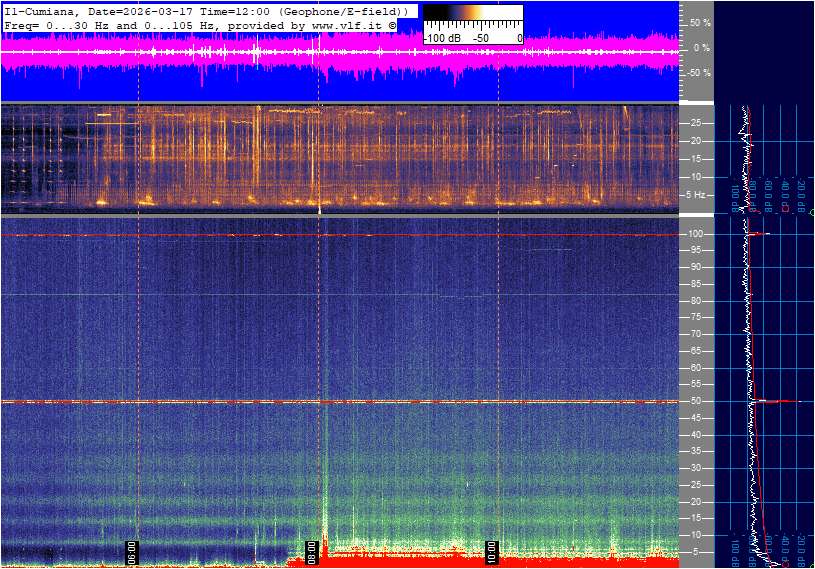Click the 50 Hz mains line in spectrogram
Image resolution: width=815 pixels, height=569 pixels.
340,401
